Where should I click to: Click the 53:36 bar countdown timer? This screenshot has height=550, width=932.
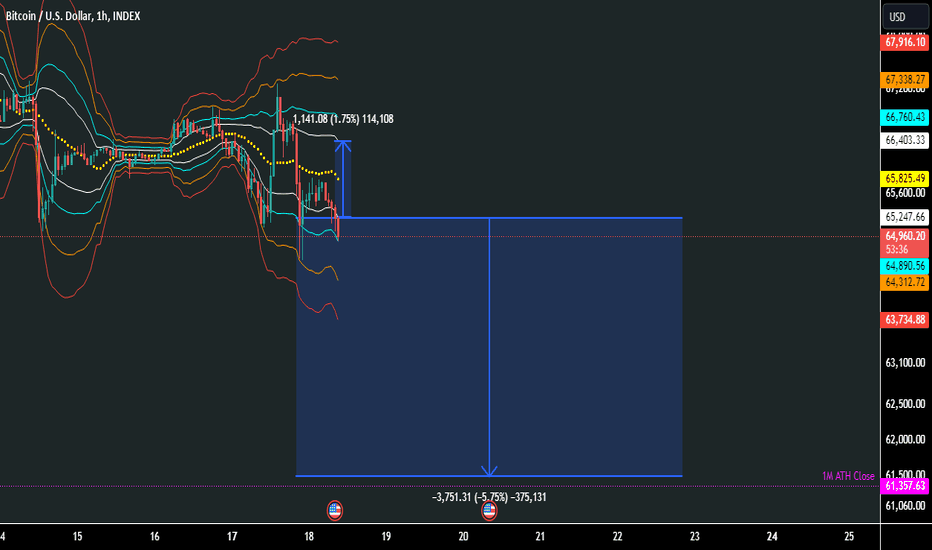click(x=897, y=249)
